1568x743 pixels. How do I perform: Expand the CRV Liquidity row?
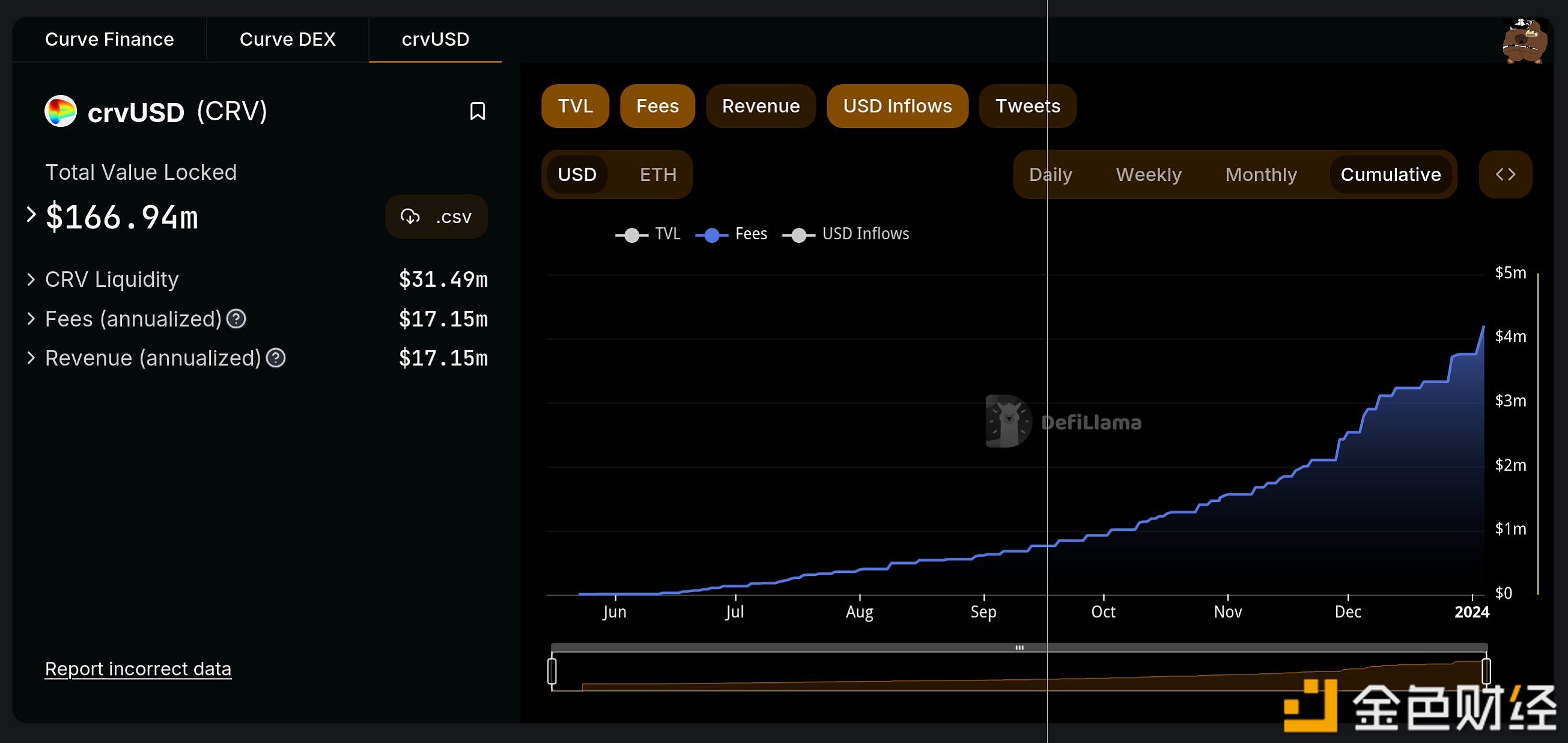(x=32, y=280)
